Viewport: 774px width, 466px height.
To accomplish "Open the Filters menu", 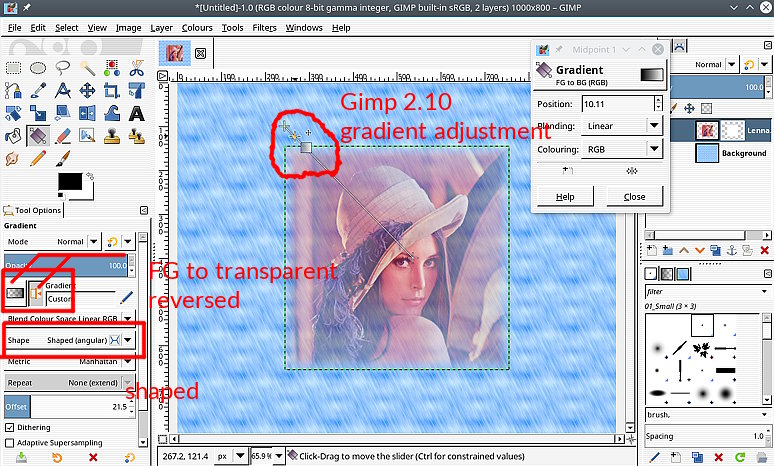I will click(264, 28).
